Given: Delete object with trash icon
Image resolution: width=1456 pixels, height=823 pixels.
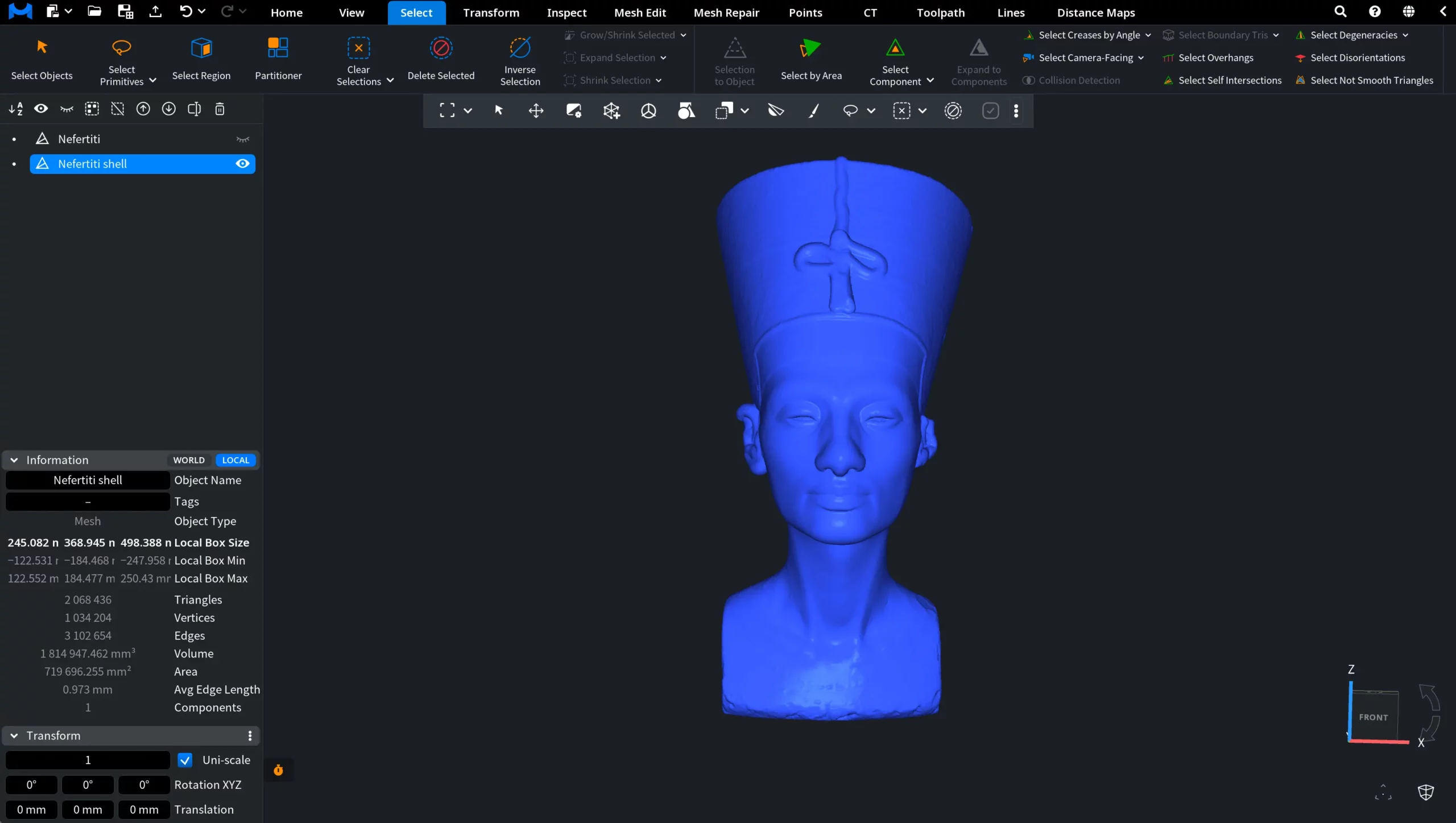Looking at the screenshot, I should (x=220, y=109).
